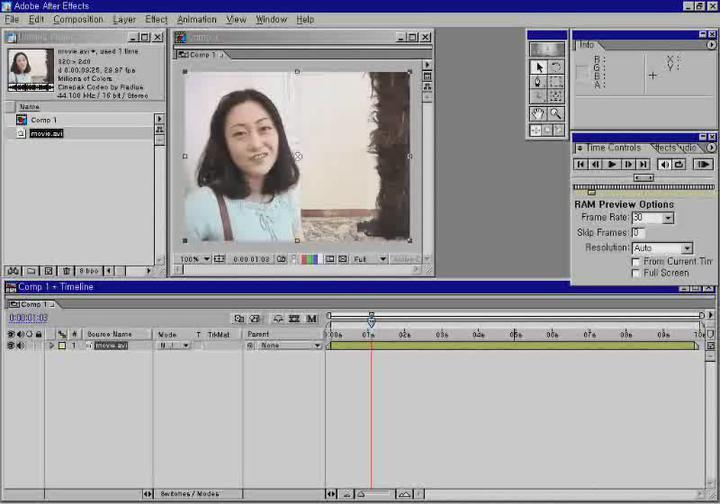Click the Comp window timecode 0:00:01:03
This screenshot has height=504, width=720.
coord(251,259)
